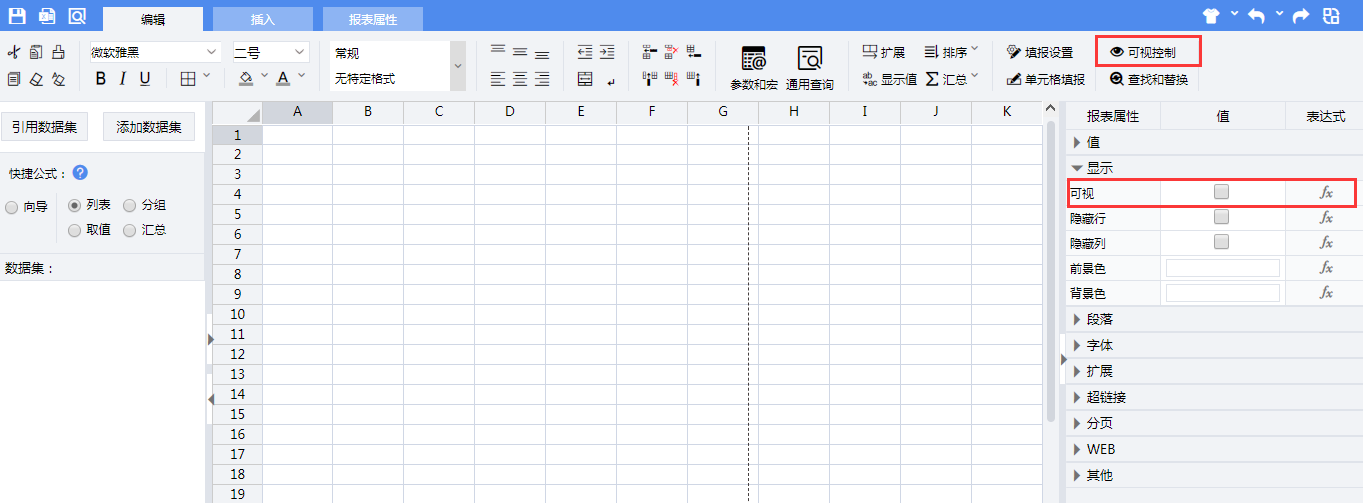Check the 可视 checkbox
The height and width of the screenshot is (503, 1363).
[x=1221, y=191]
